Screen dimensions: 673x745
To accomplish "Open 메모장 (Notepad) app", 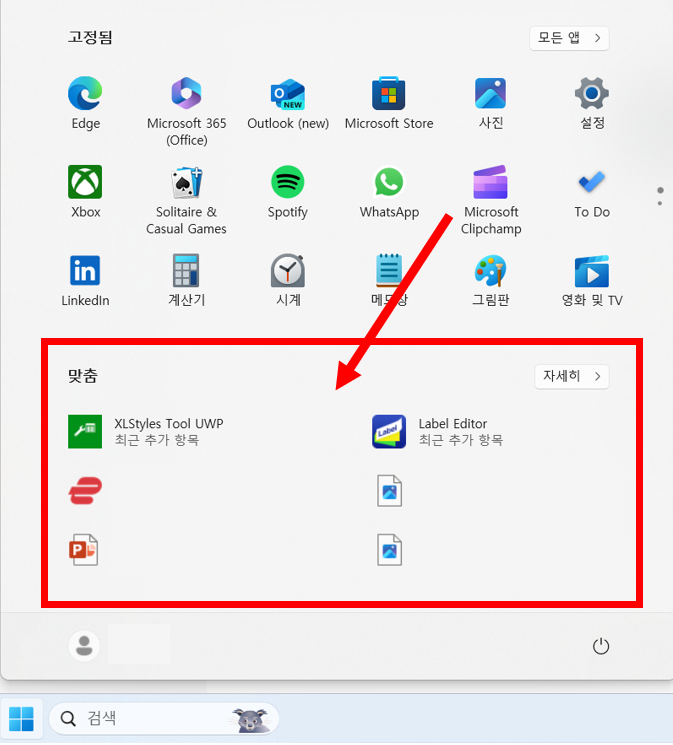I will (x=389, y=280).
